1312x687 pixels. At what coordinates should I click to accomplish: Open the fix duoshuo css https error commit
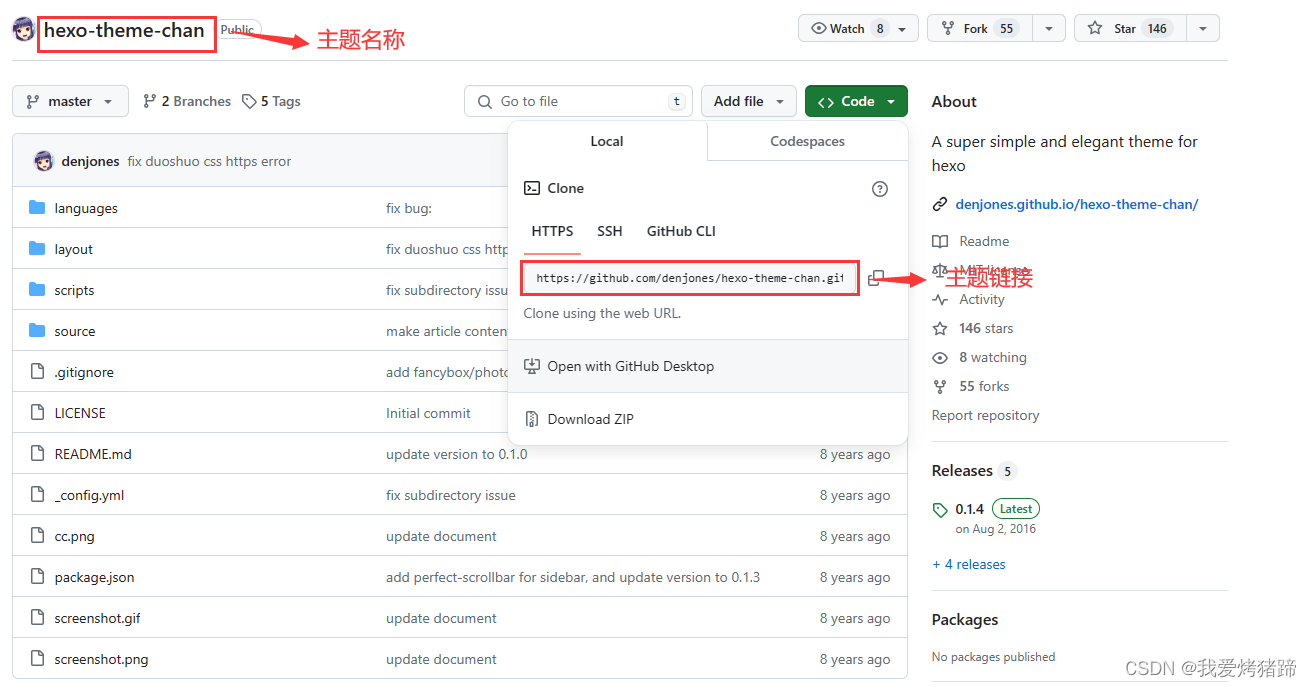209,161
